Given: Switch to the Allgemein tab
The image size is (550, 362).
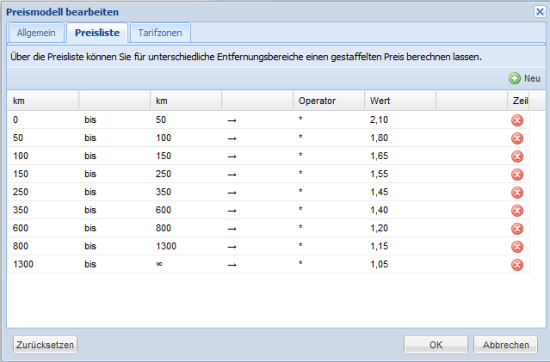Looking at the screenshot, I should [36, 33].
